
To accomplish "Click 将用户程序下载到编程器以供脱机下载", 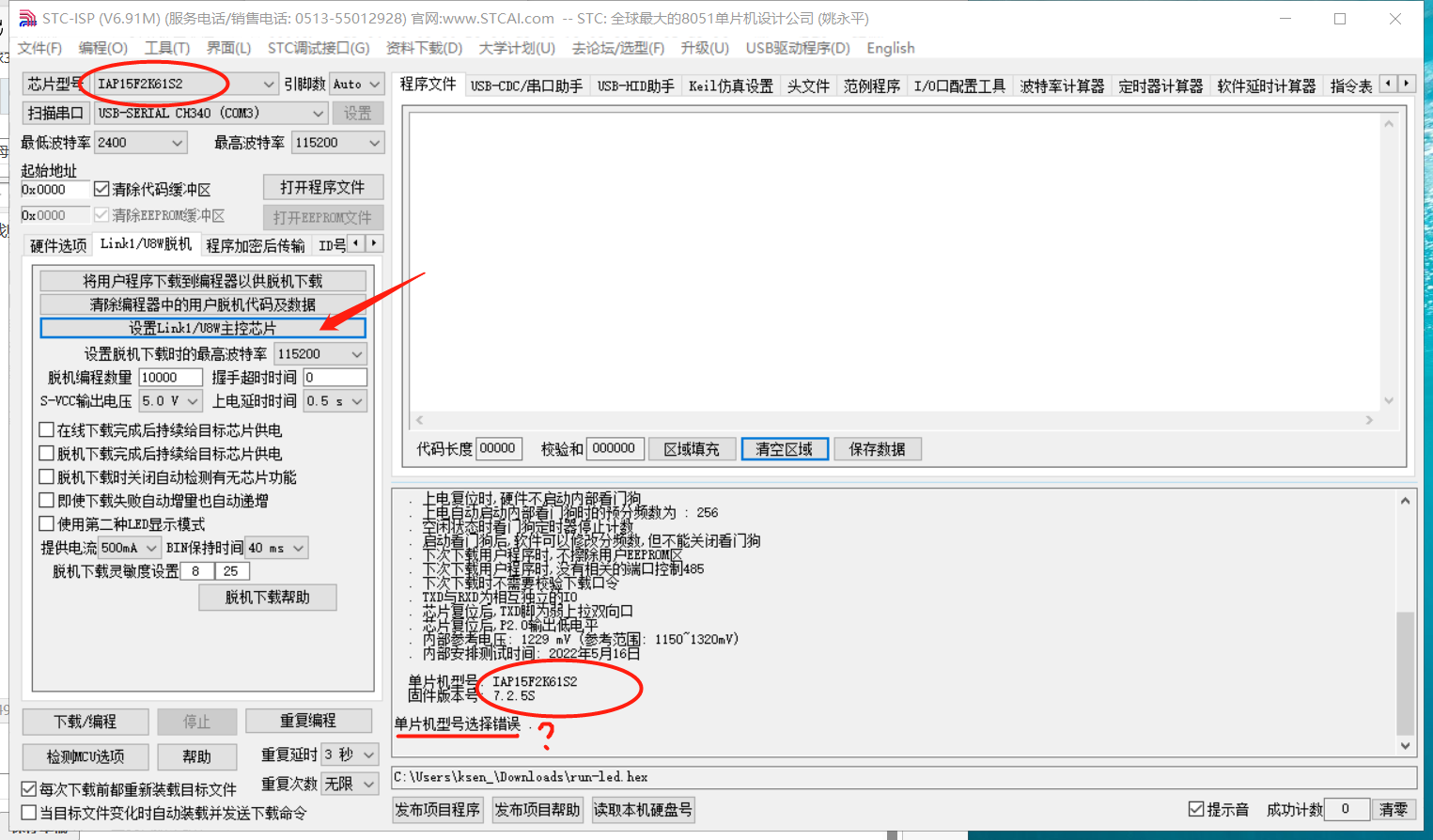I will [x=202, y=281].
